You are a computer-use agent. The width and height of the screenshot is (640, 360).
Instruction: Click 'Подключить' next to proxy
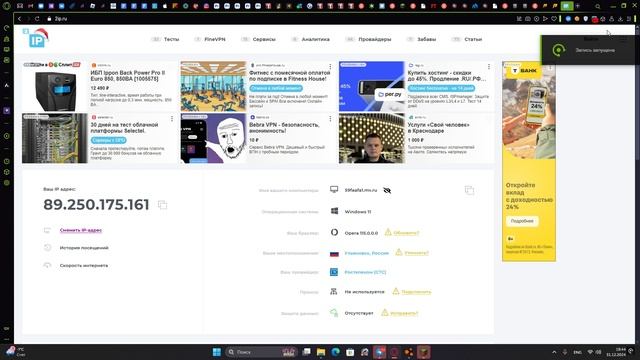416,292
